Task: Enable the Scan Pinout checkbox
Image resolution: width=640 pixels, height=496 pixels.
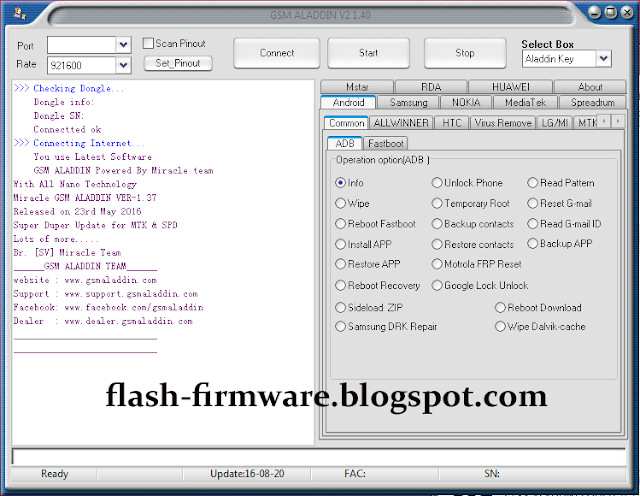Action: (148, 43)
